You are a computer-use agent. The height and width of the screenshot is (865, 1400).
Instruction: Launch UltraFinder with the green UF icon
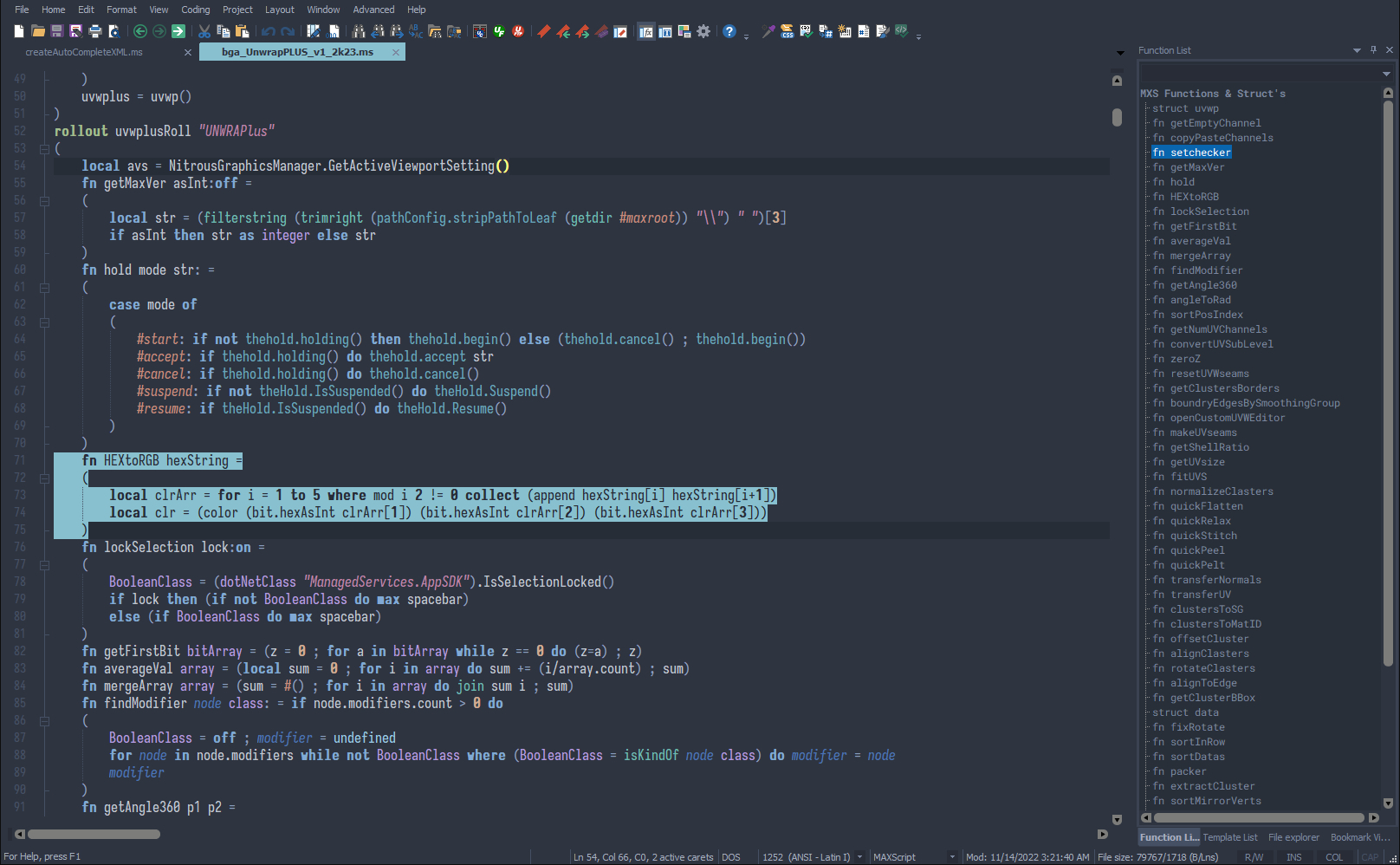[499, 31]
